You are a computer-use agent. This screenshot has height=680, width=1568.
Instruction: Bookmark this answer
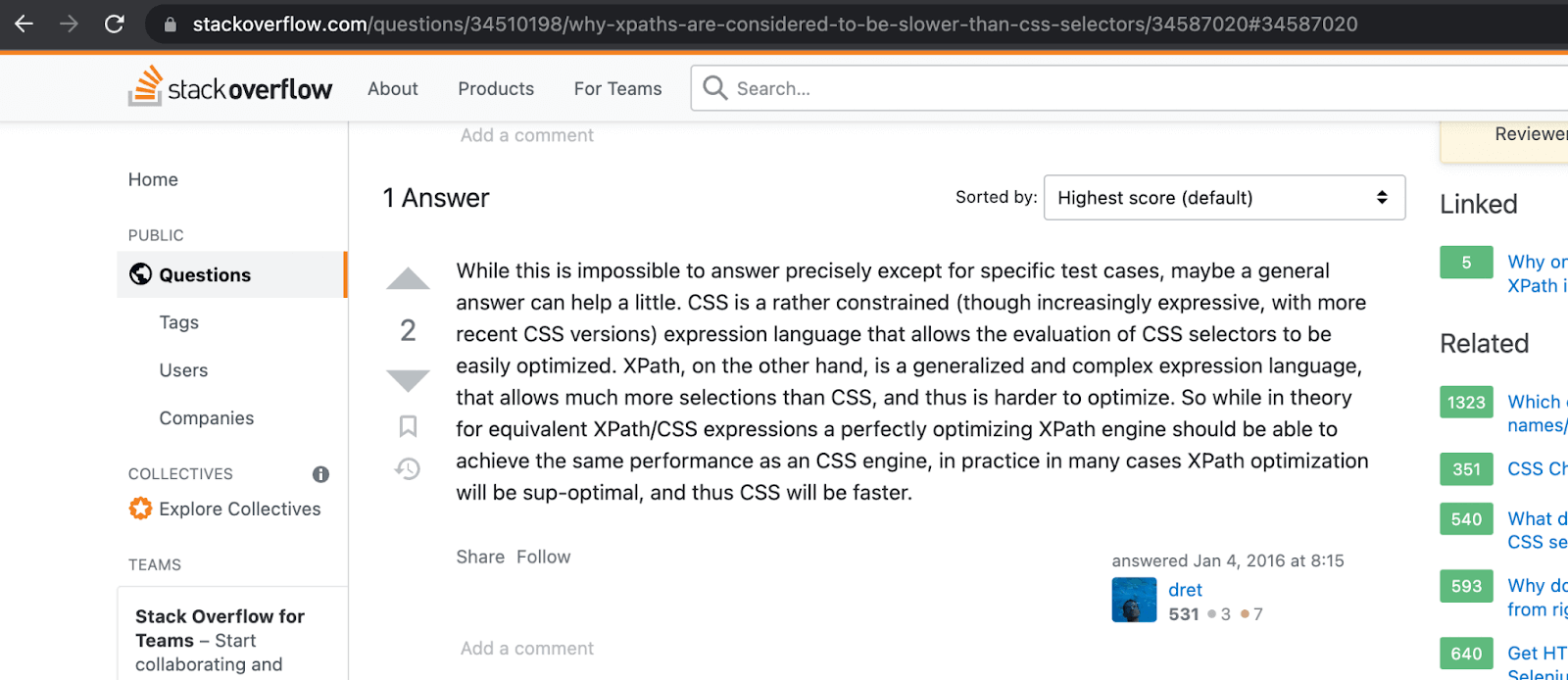pyautogui.click(x=408, y=426)
